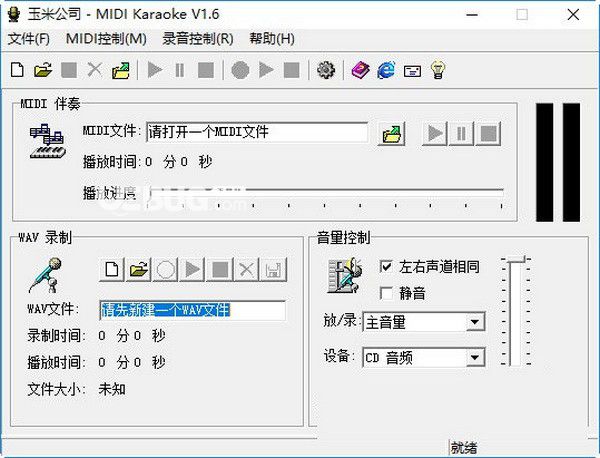Create new WAV file button in WAV 录制
Image resolution: width=600 pixels, height=458 pixels.
[112, 269]
